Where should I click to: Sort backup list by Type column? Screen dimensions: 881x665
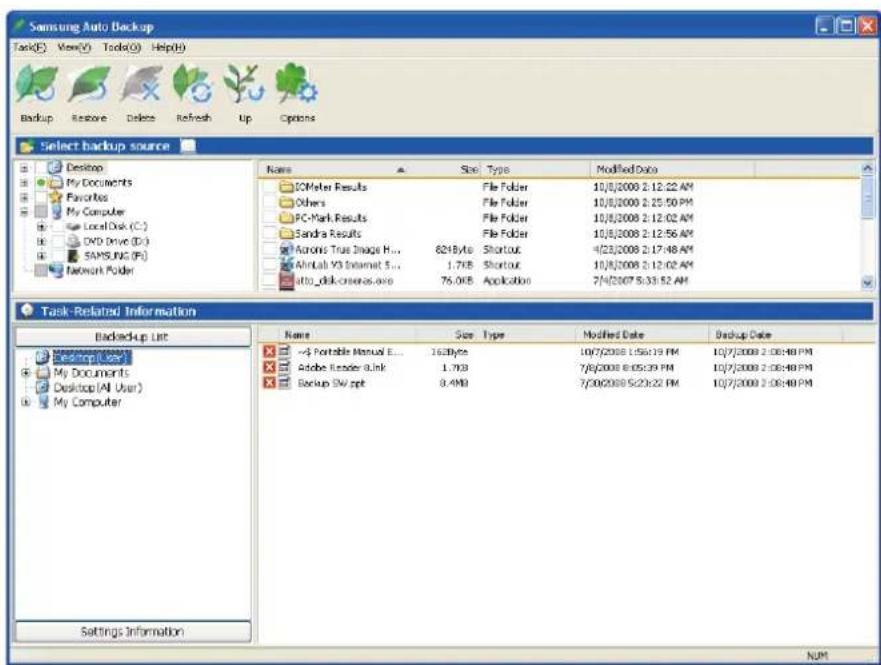click(x=527, y=335)
